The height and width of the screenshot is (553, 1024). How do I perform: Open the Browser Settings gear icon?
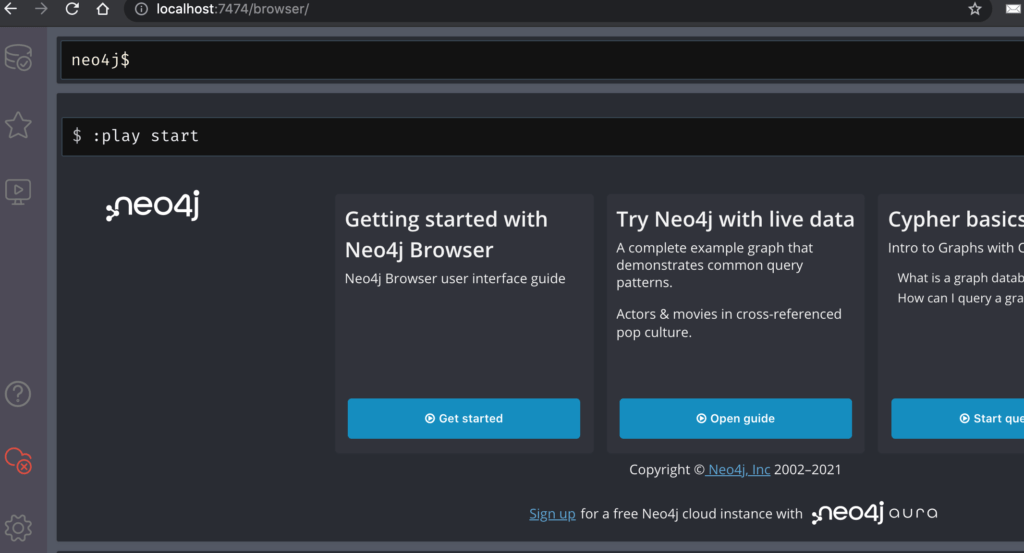(x=18, y=528)
